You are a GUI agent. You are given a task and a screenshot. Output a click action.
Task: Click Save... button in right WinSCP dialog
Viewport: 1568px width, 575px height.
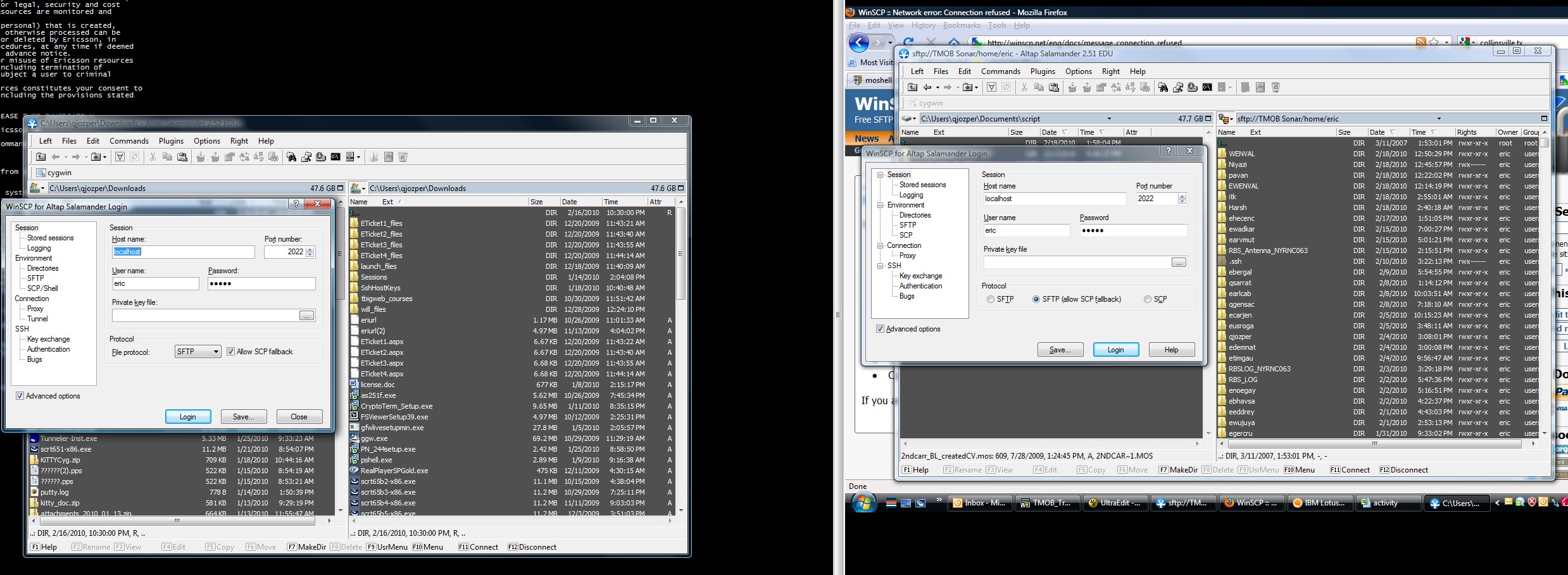[1060, 350]
